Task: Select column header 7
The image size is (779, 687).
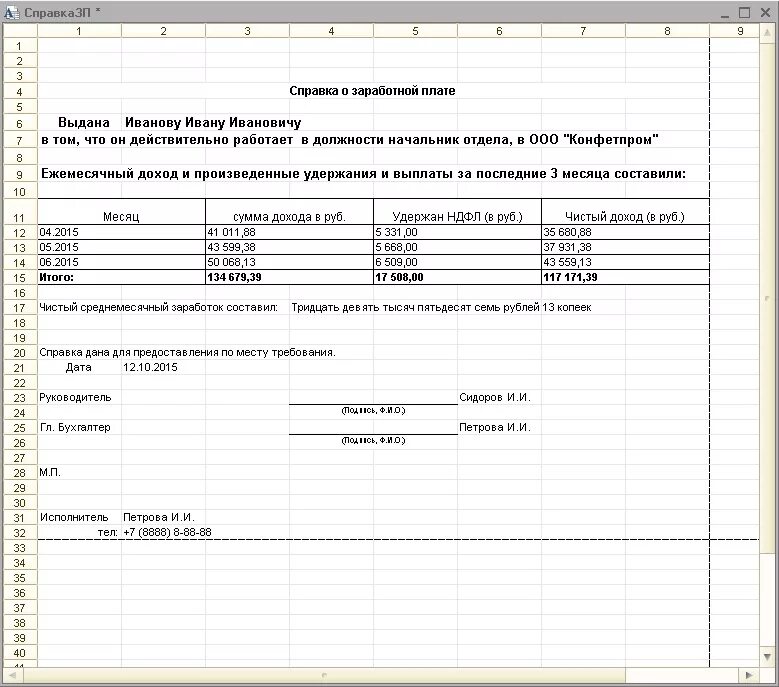Action: tap(583, 31)
